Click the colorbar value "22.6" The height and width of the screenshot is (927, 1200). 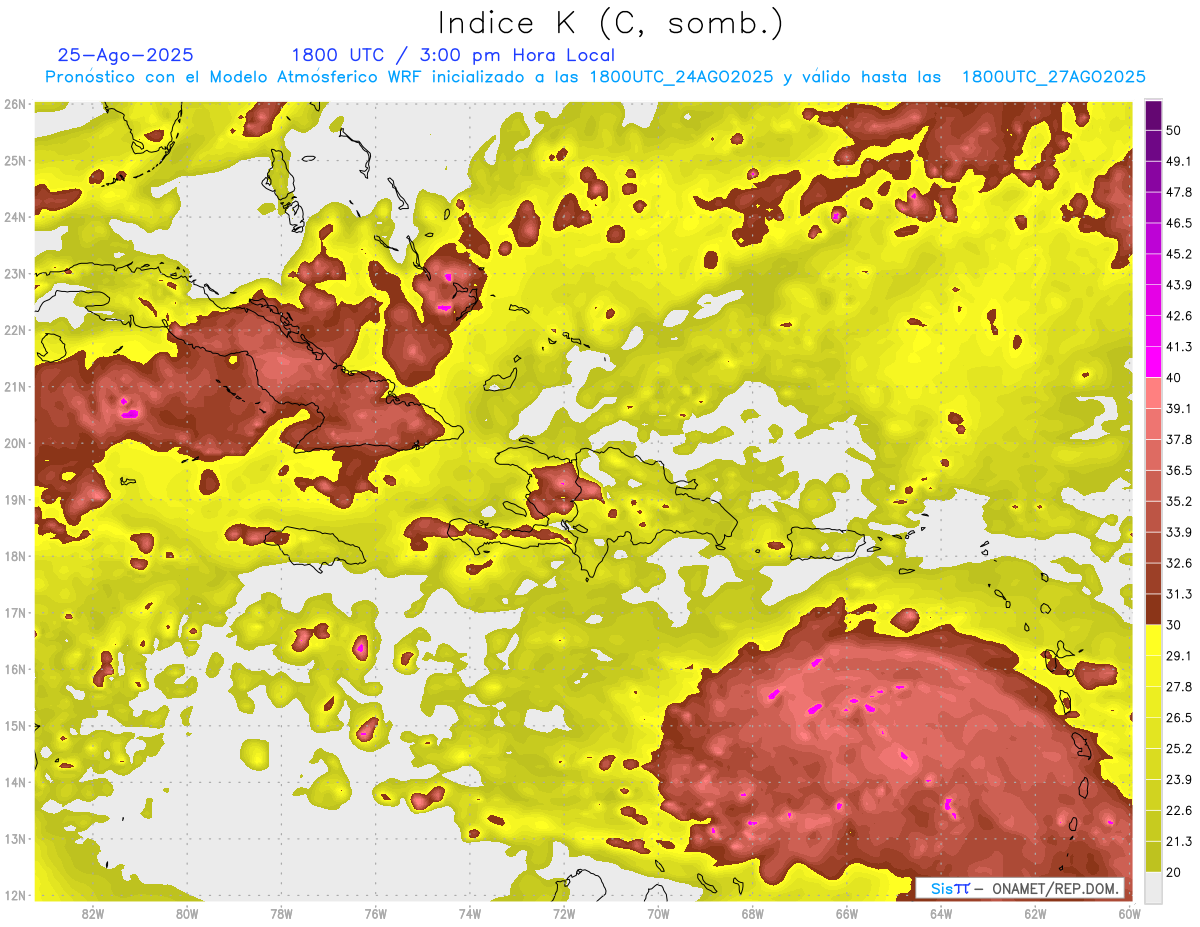[x=1178, y=810]
